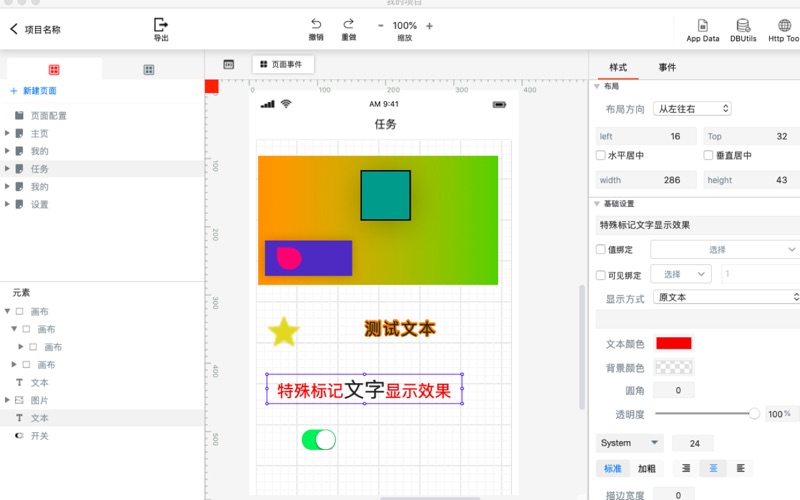Click 新建页面 to create new page

[34, 91]
